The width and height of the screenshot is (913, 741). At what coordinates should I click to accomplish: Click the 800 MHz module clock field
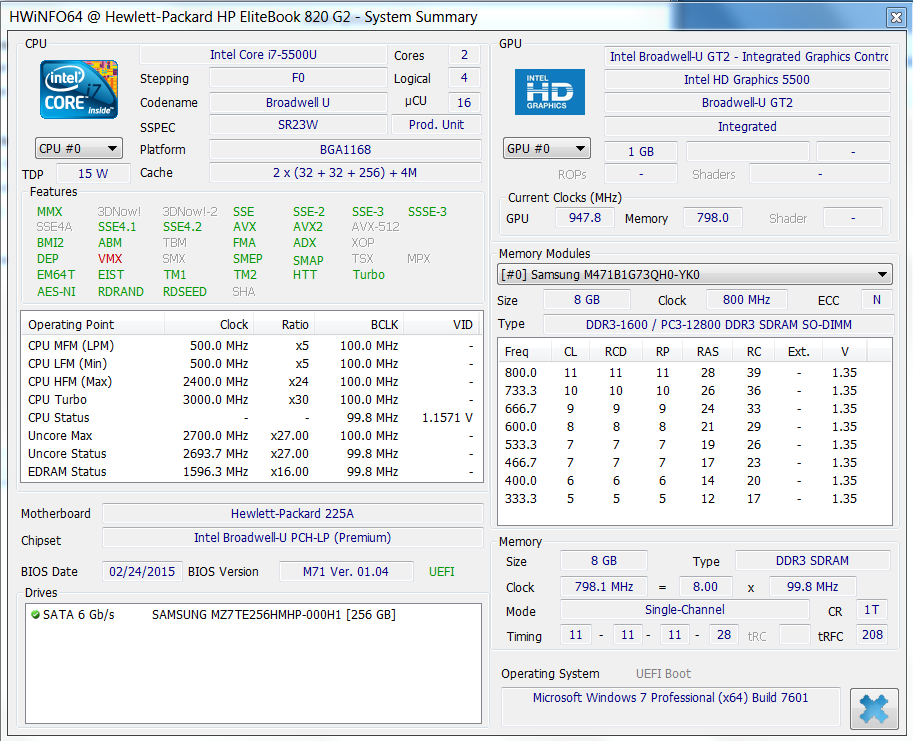pos(746,300)
